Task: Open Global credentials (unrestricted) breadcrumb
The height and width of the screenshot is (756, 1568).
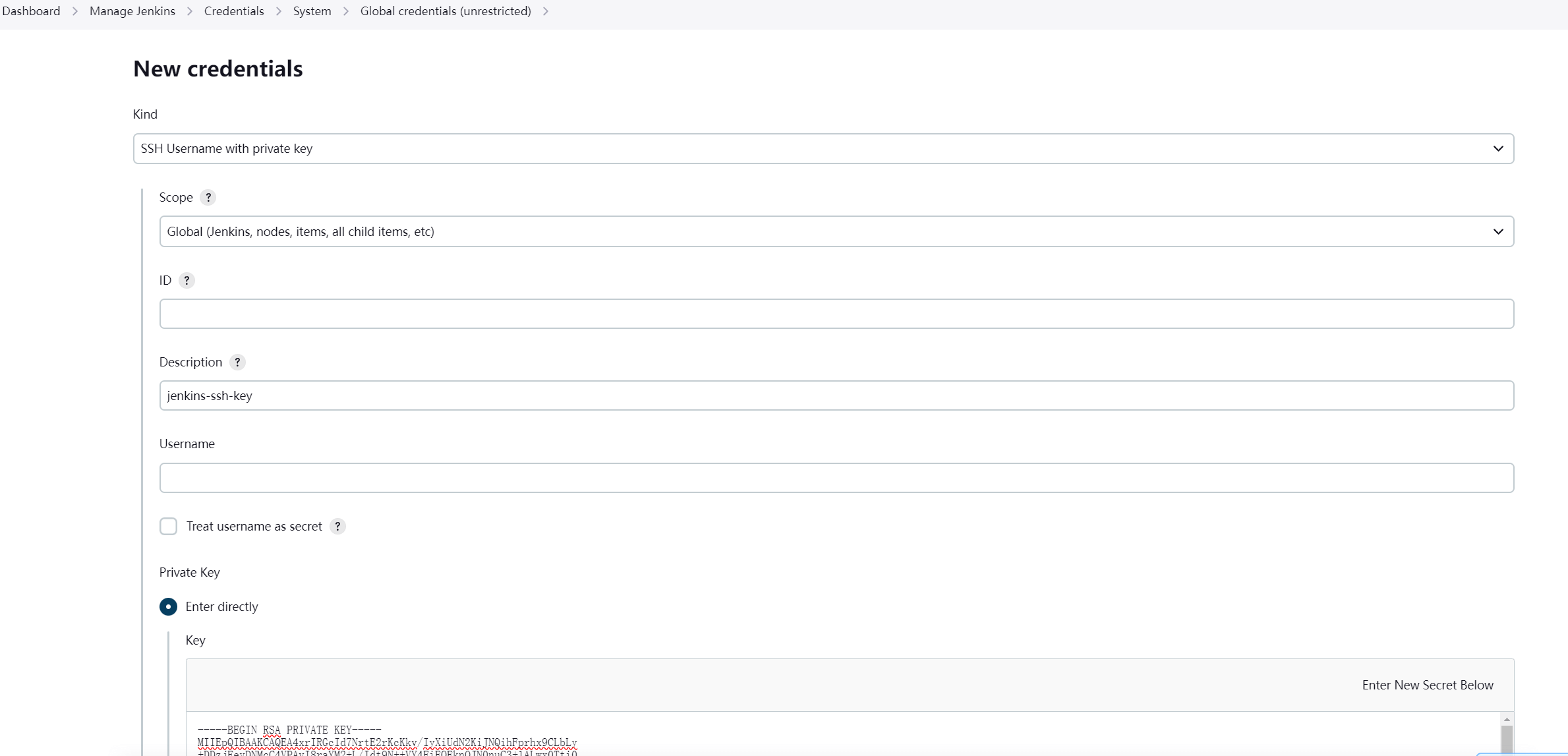Action: (x=446, y=11)
